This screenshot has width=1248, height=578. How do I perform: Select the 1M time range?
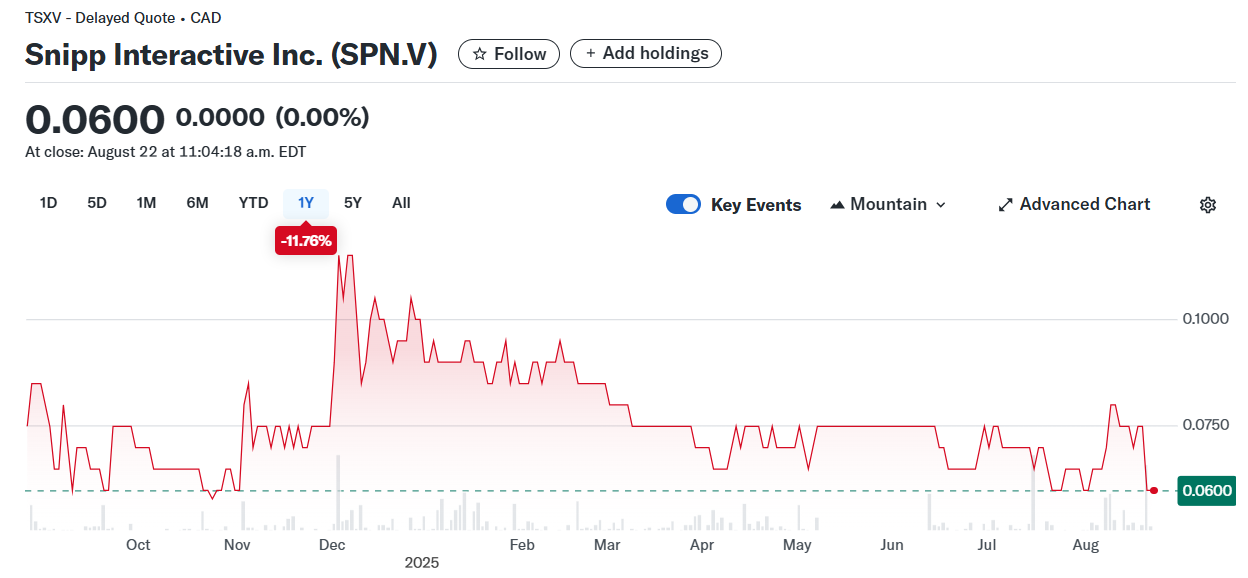(146, 203)
